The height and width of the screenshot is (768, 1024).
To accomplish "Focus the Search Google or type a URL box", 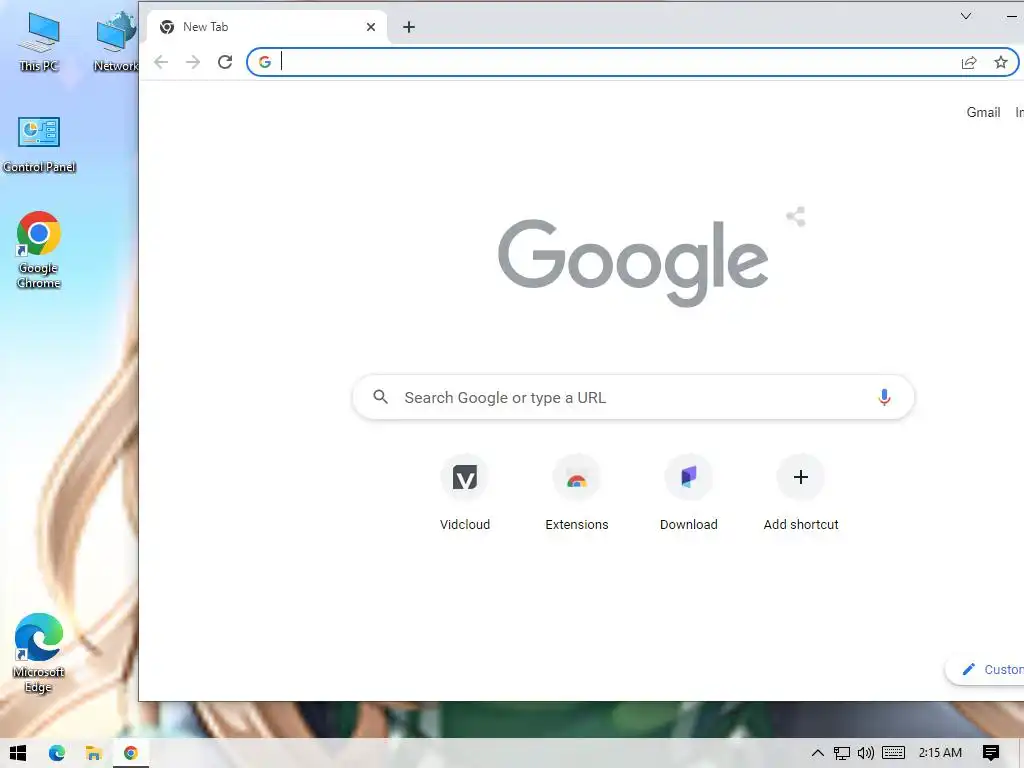I will tap(633, 397).
